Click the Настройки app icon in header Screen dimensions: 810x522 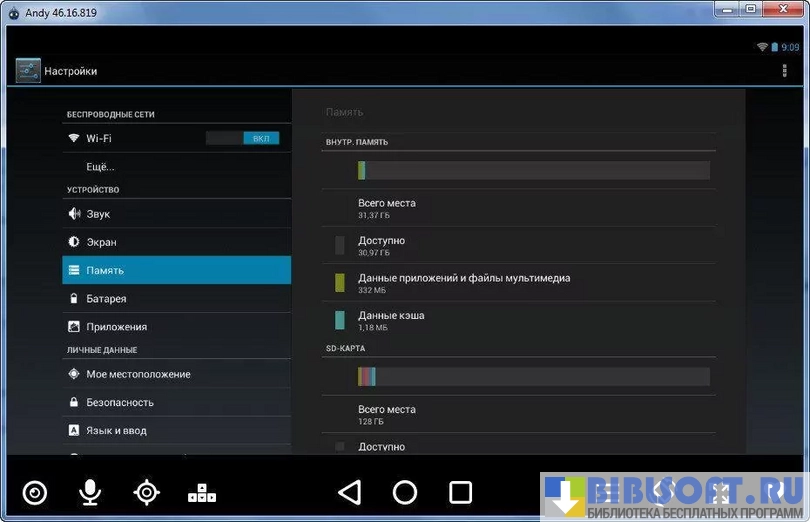click(x=28, y=71)
